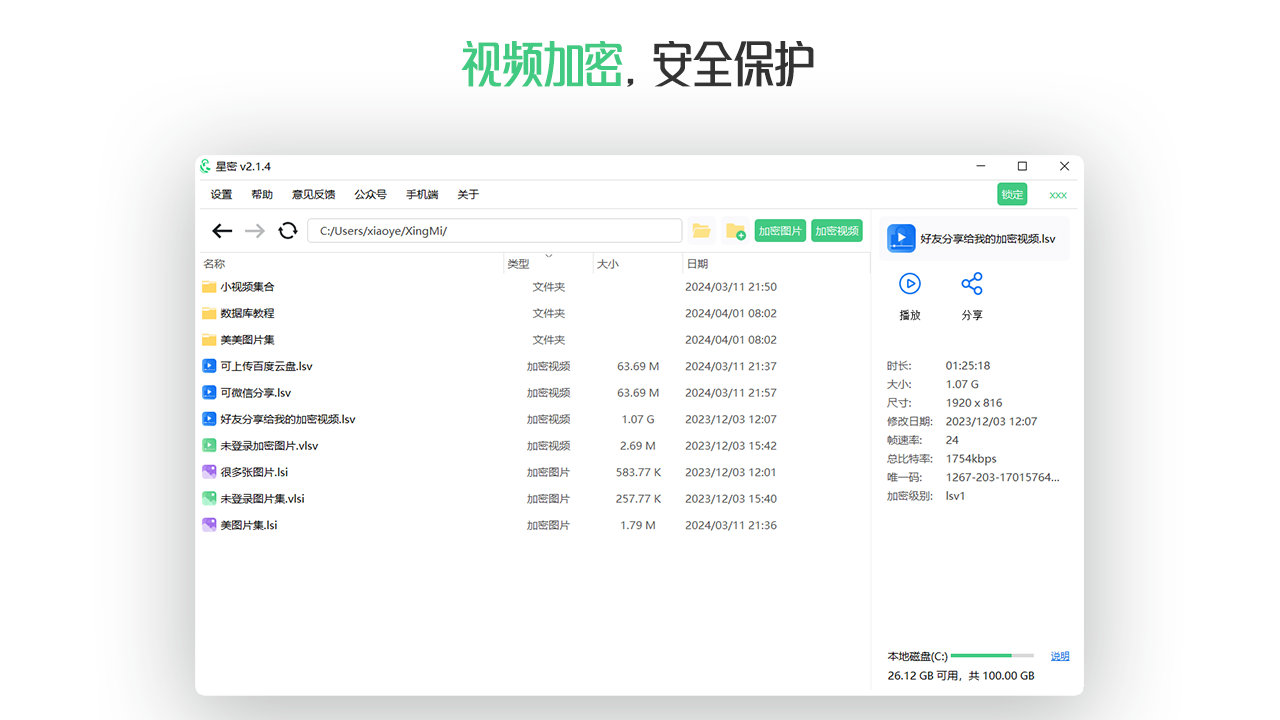This screenshot has height=720, width=1280.
Task: Click the 播放 play circle icon
Action: [x=910, y=284]
